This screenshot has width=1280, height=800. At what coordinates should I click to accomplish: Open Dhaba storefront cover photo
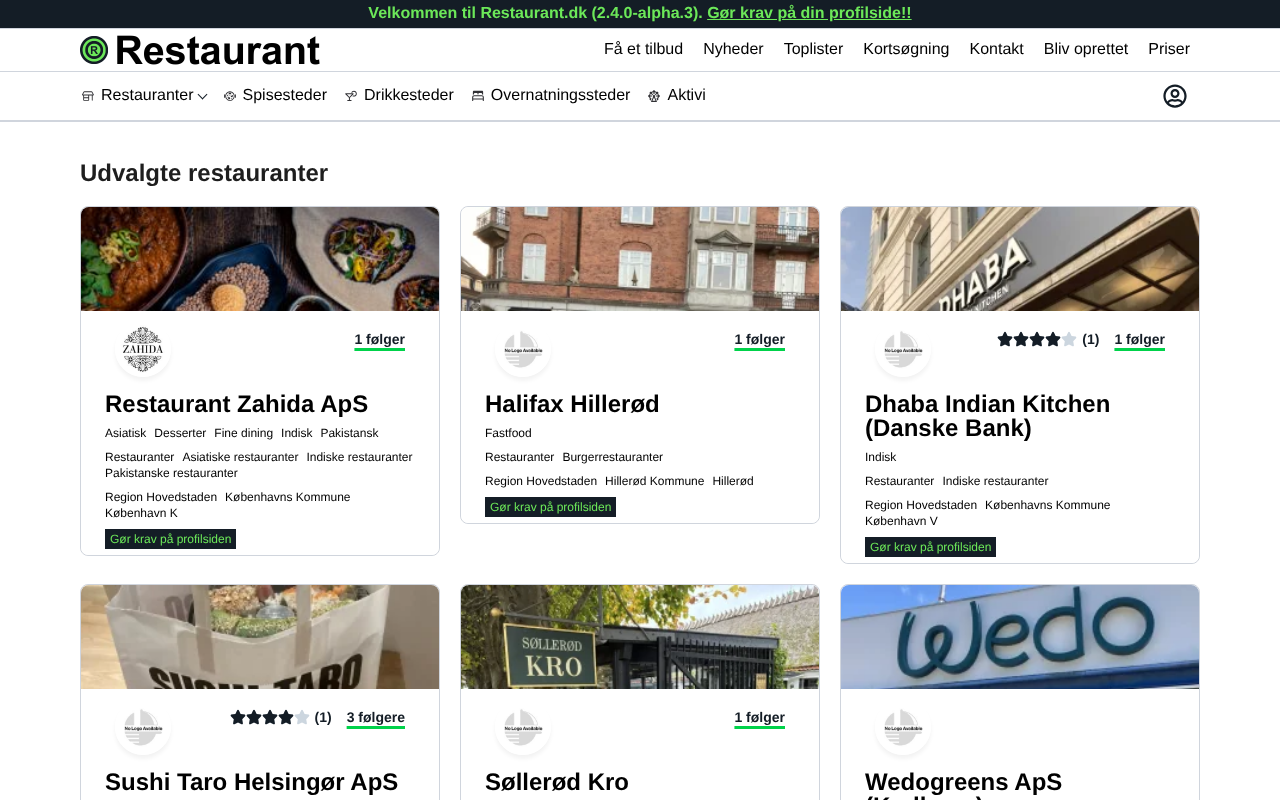coord(1020,259)
